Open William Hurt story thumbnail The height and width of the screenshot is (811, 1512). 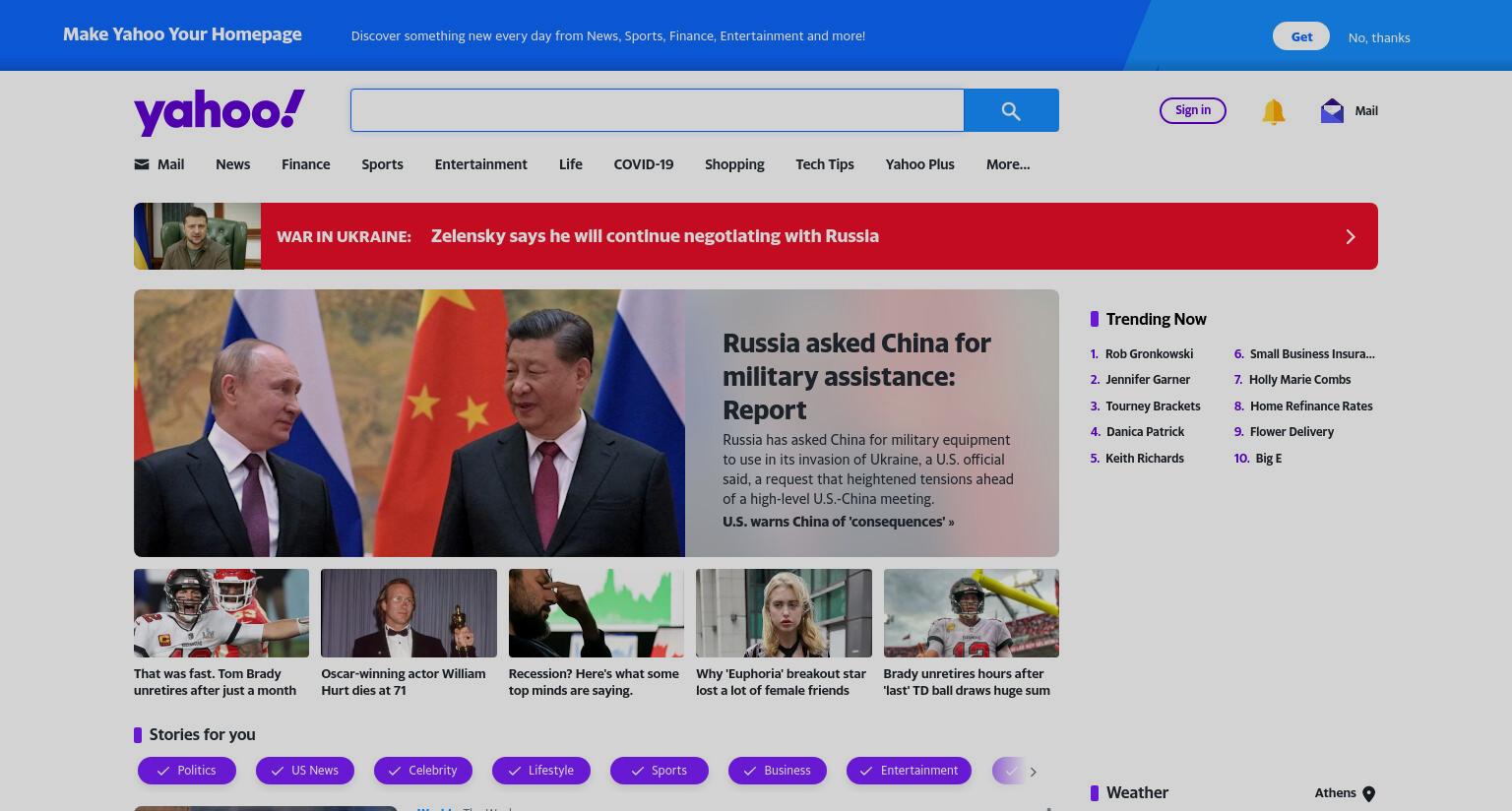pos(409,613)
